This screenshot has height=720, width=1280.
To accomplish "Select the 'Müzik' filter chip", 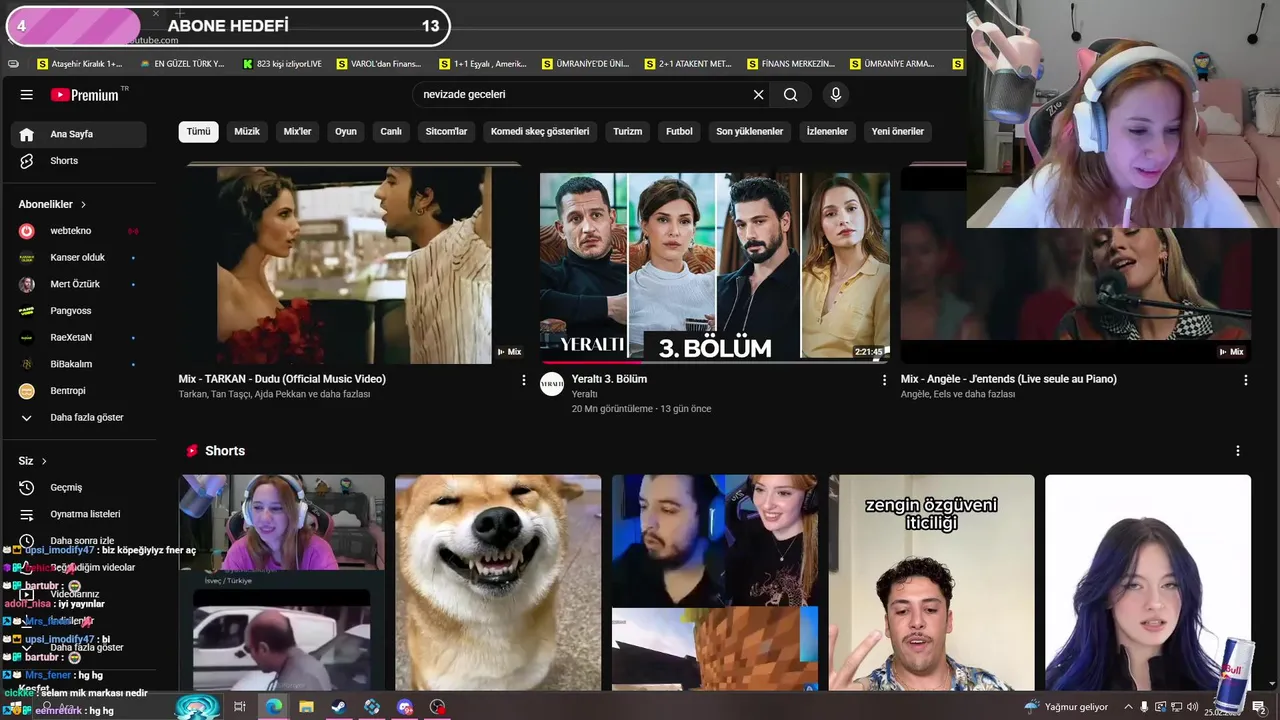I will coord(247,131).
